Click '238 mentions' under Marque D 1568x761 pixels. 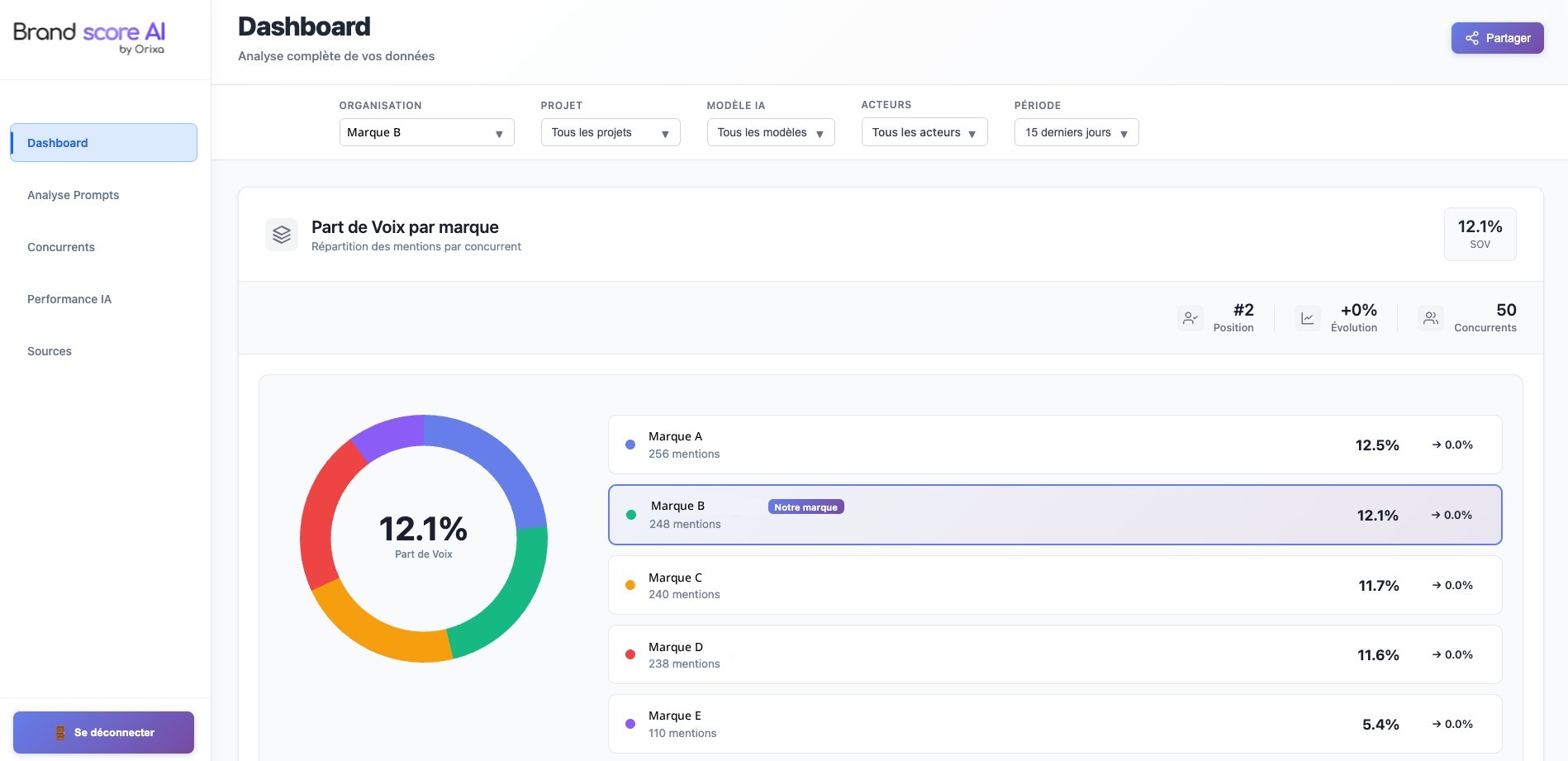684,663
